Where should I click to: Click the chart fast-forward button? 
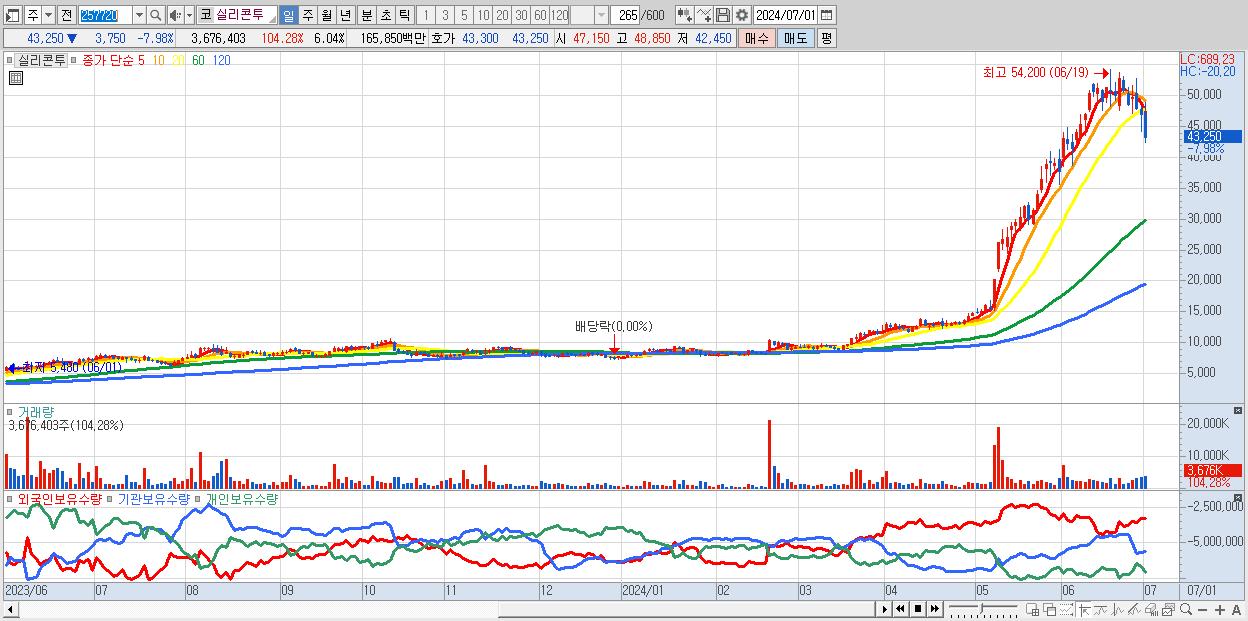[x=935, y=609]
